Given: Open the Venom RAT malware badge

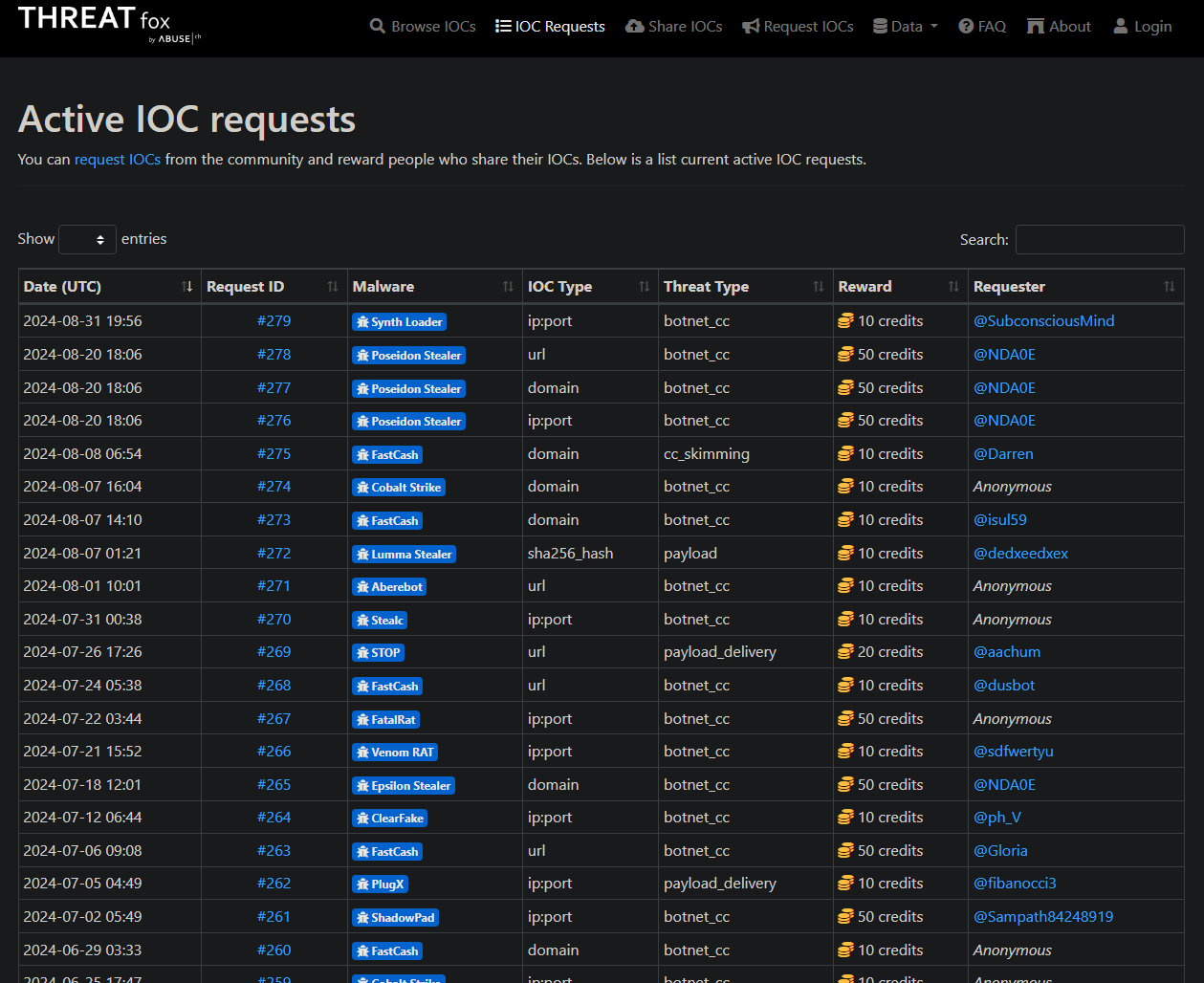Looking at the screenshot, I should (x=394, y=753).
